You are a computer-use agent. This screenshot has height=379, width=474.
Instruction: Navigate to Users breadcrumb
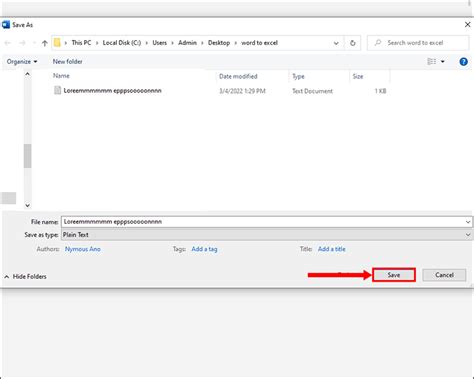pyautogui.click(x=160, y=43)
